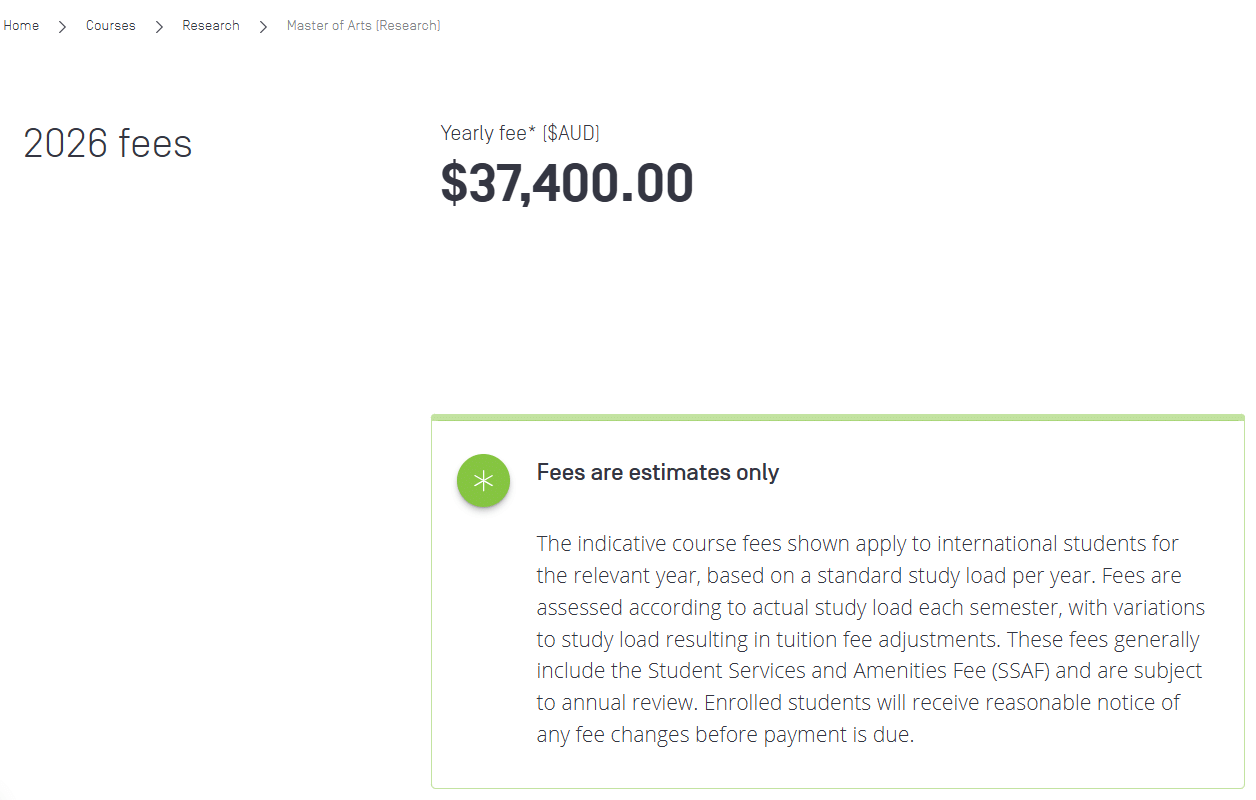
Task: Select the Research breadcrumb link
Action: coord(210,25)
